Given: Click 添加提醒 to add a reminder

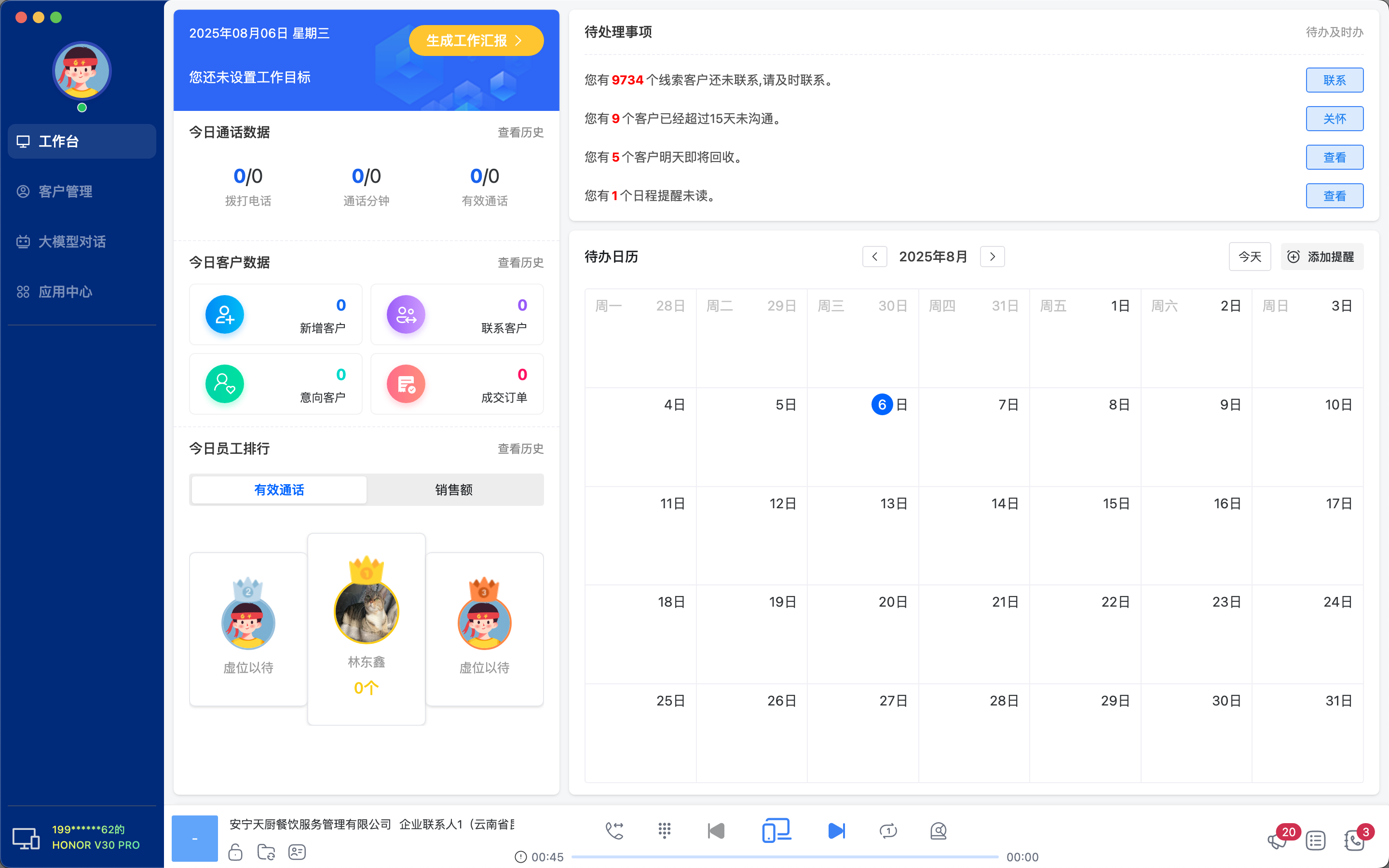Looking at the screenshot, I should (1322, 257).
